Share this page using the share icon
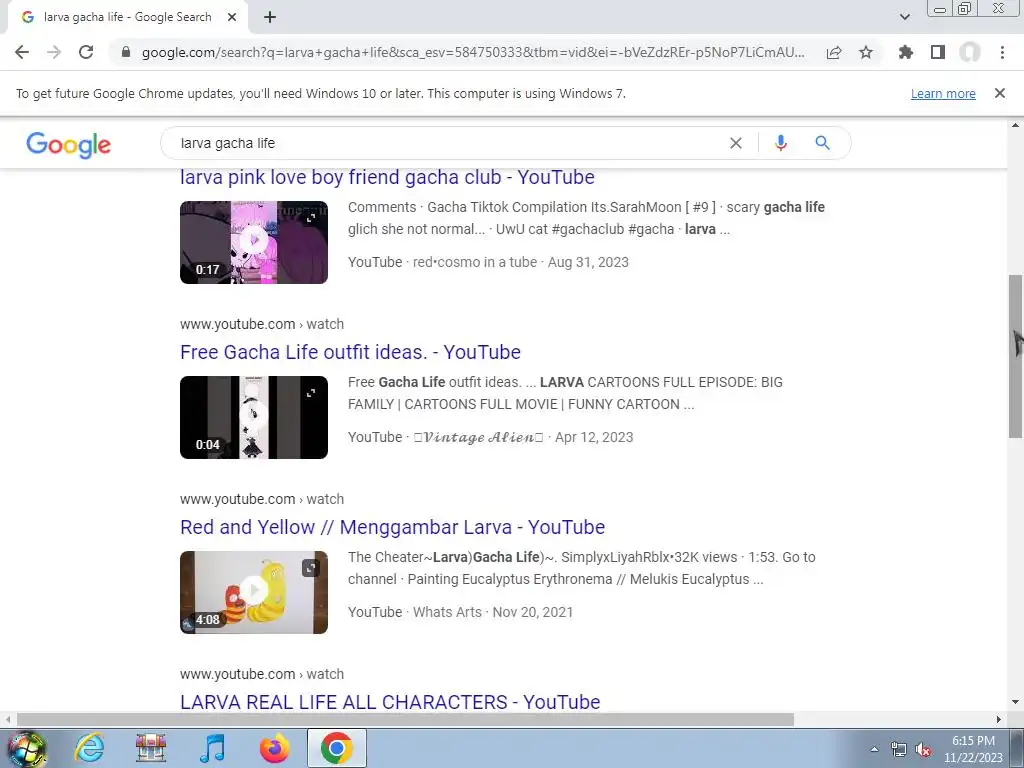This screenshot has width=1024, height=768. (x=834, y=52)
